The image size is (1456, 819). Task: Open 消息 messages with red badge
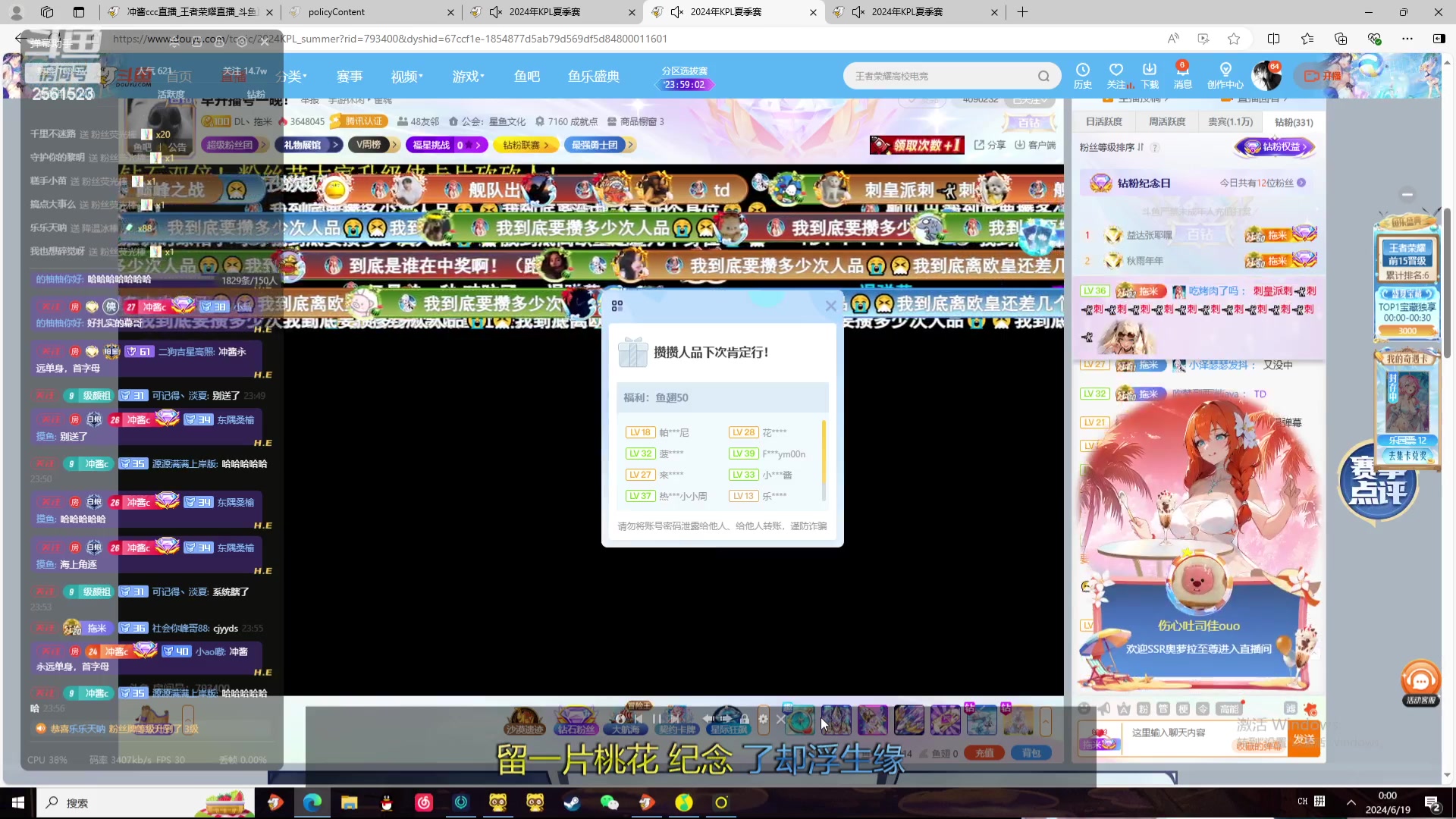[x=1182, y=76]
